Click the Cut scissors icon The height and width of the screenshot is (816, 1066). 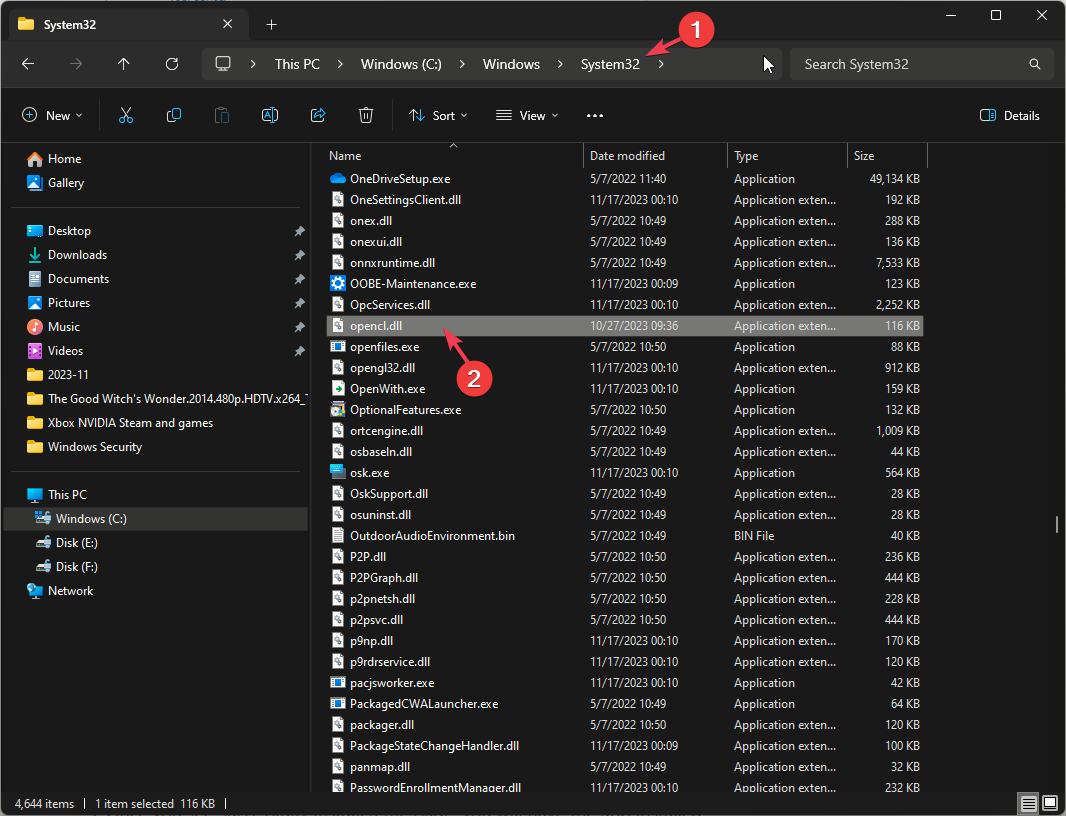(126, 116)
